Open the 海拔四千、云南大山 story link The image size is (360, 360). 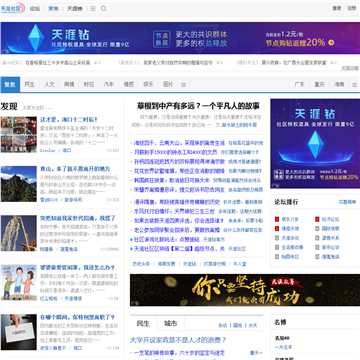179,143
